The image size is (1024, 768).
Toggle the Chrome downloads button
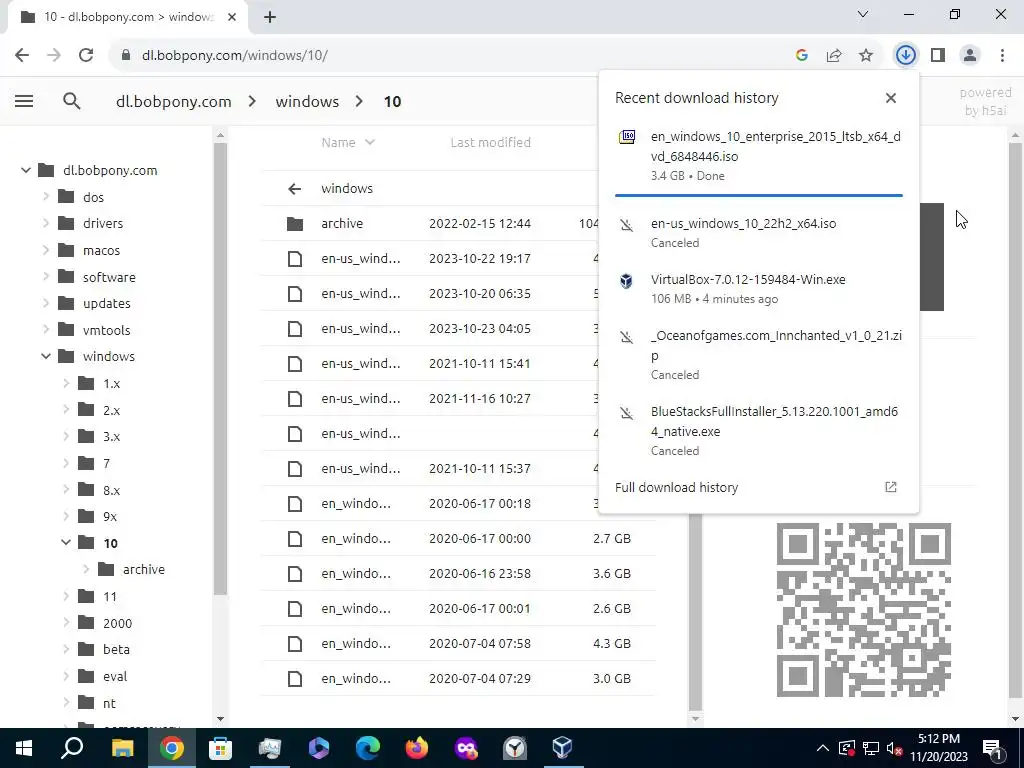tap(906, 56)
